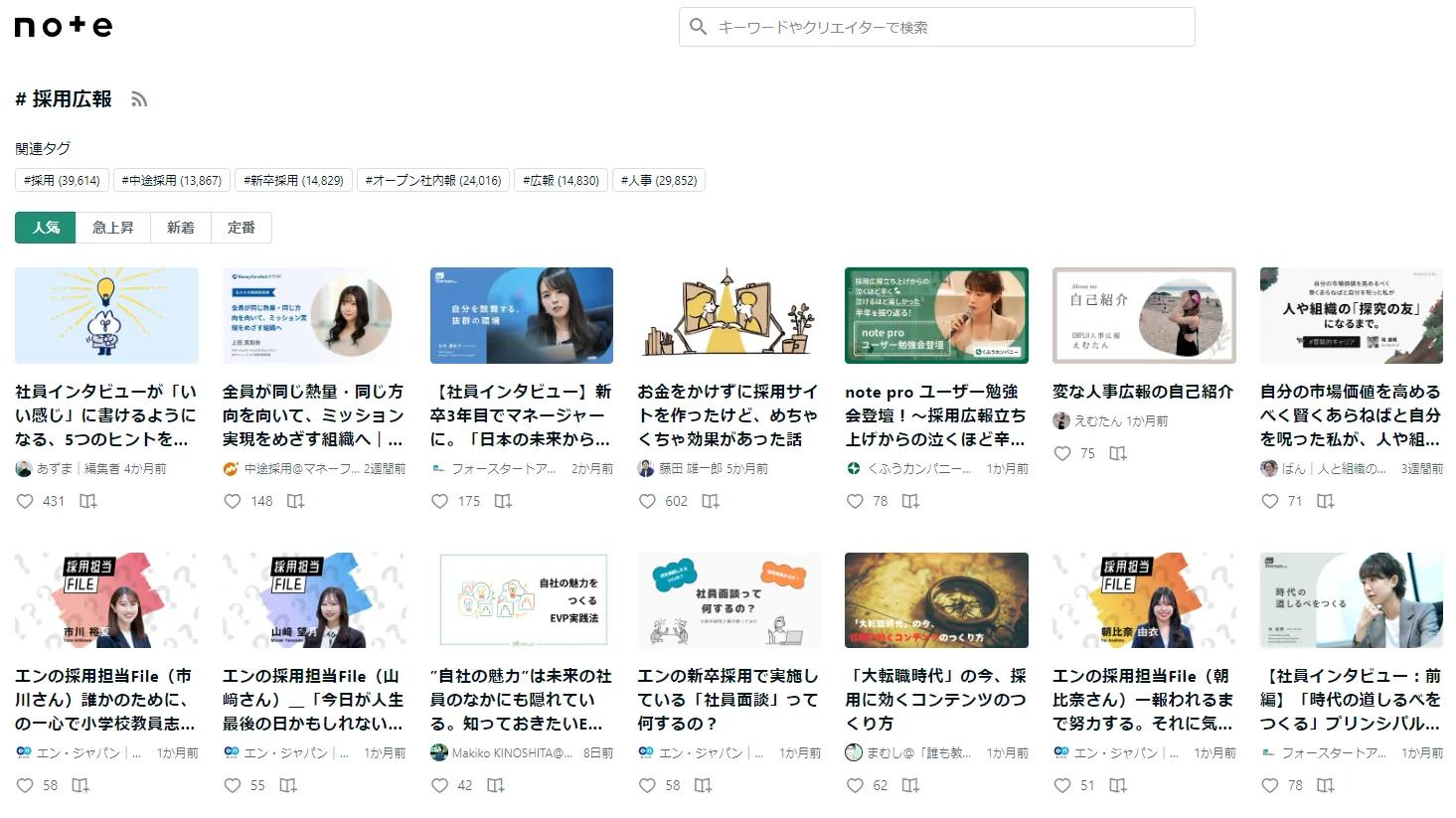Viewport: 1456px width, 818px height.
Task: Click the heart next to count 75
Action: (x=1062, y=453)
